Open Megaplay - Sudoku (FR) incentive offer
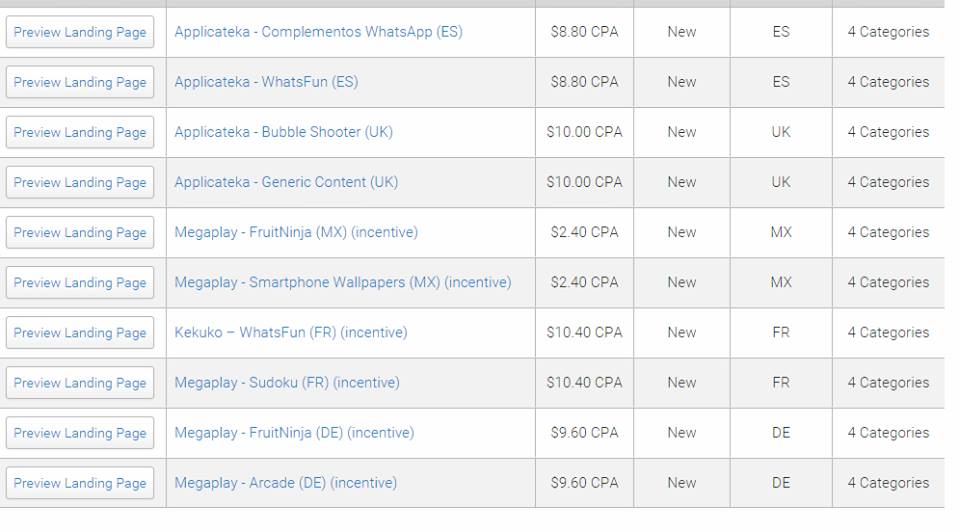The height and width of the screenshot is (532, 960). coord(287,382)
